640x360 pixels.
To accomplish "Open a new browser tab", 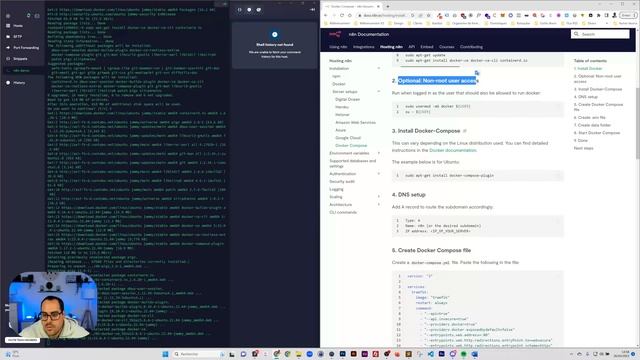I will 388,6.
